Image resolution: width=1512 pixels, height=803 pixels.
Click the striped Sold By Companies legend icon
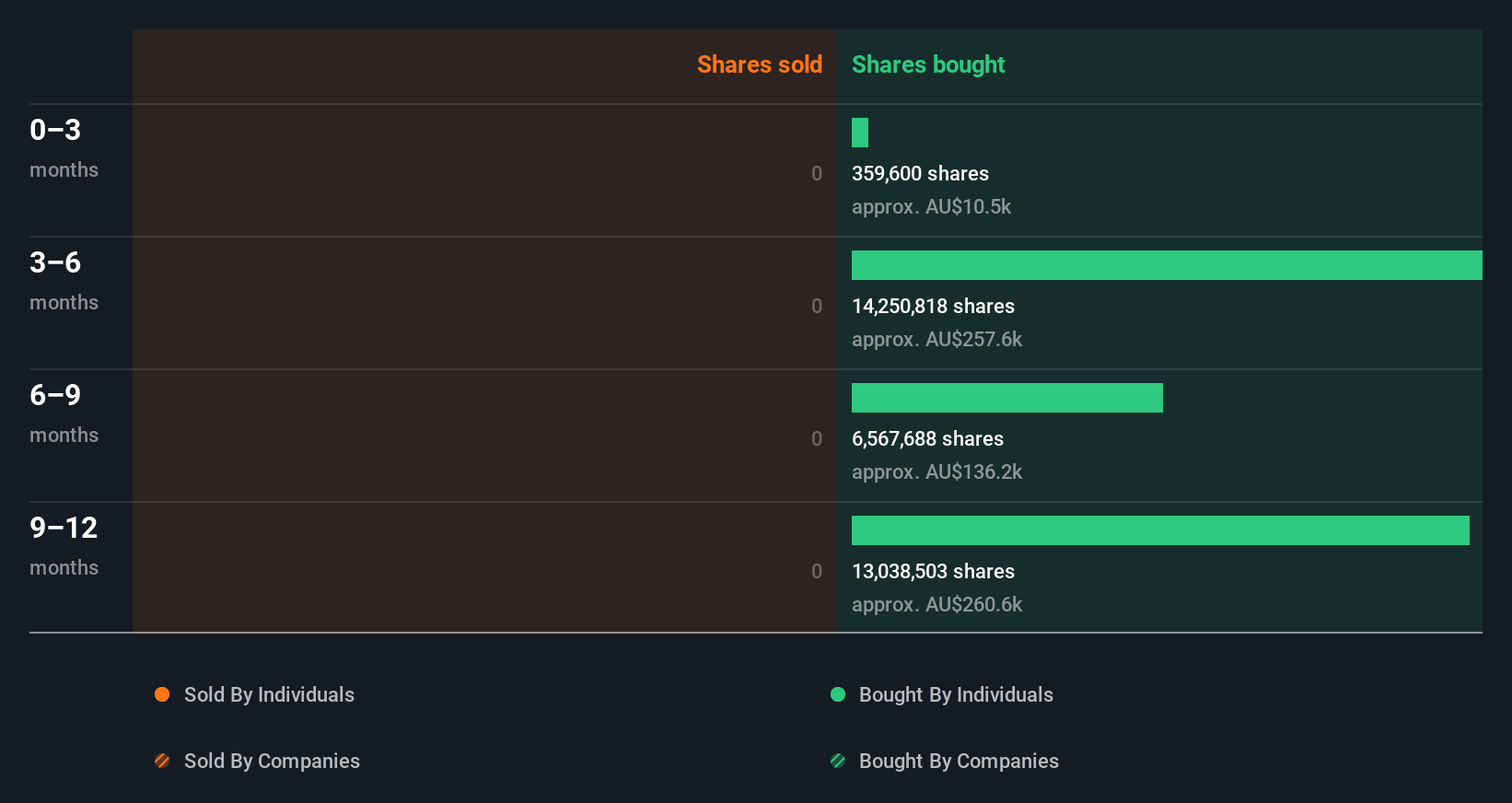pyautogui.click(x=162, y=761)
